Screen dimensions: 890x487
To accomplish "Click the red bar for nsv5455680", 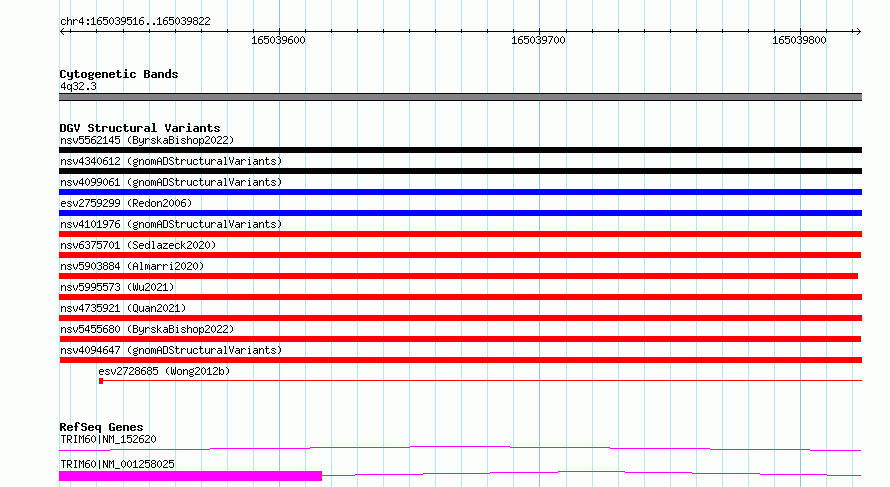I will pyautogui.click(x=460, y=339).
